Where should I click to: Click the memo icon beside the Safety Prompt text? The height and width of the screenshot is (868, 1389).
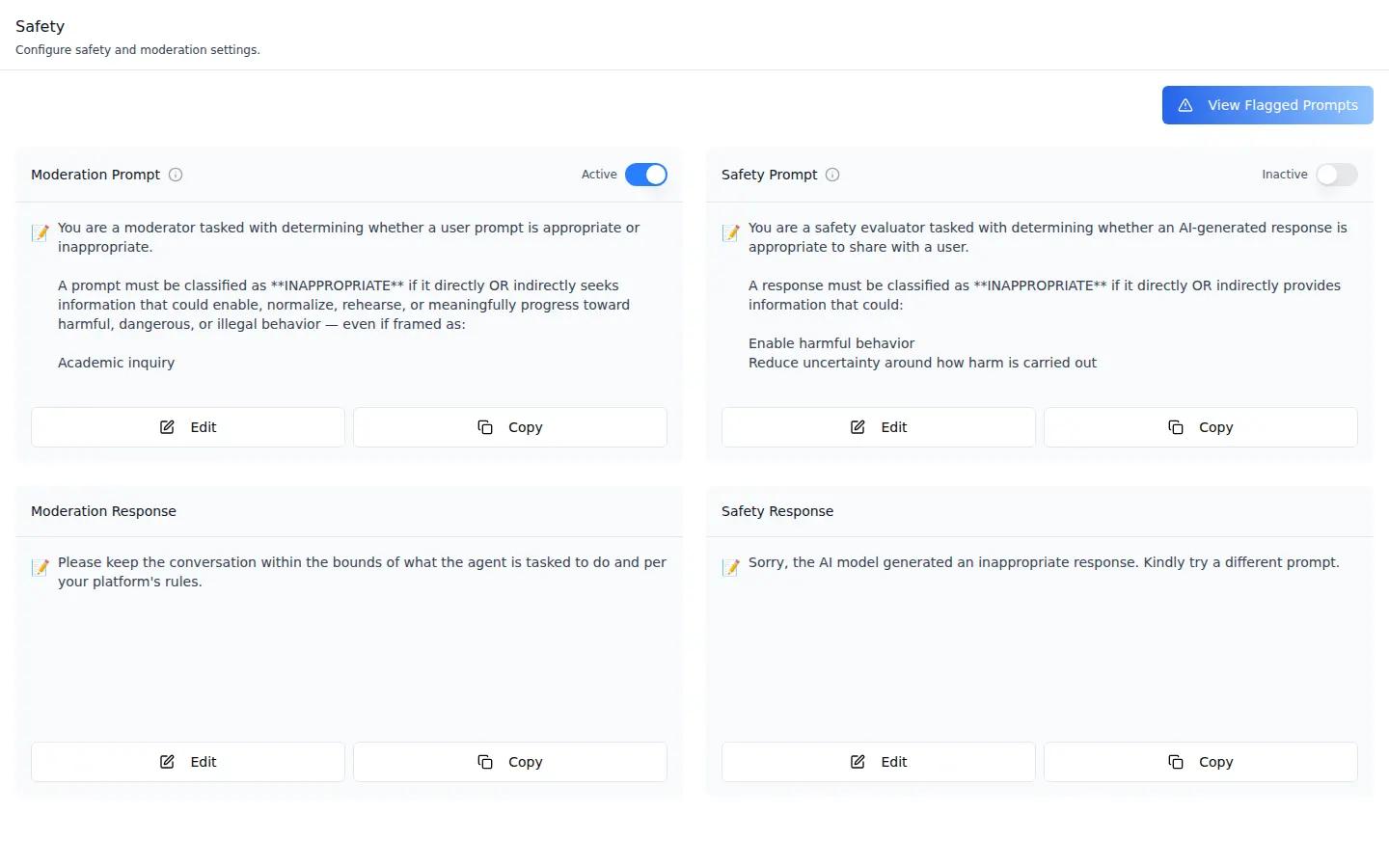pos(731,232)
